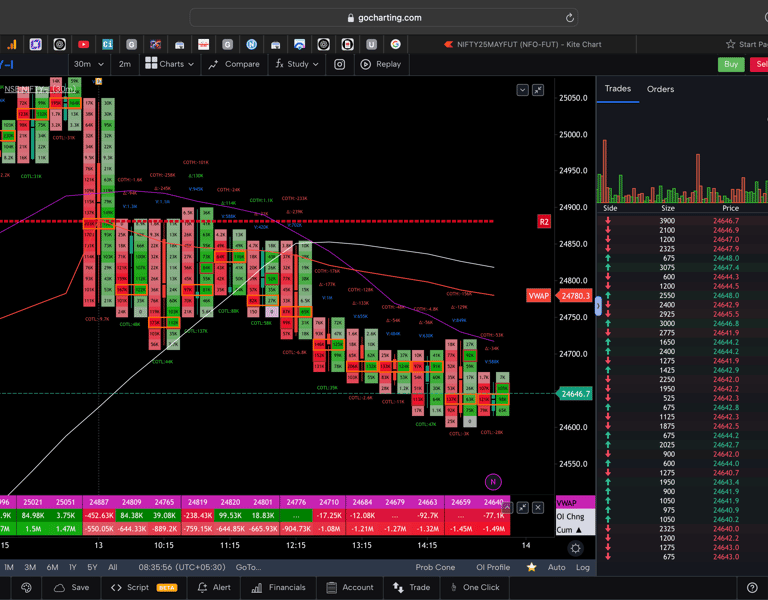Set the range to 5Y

point(92,567)
